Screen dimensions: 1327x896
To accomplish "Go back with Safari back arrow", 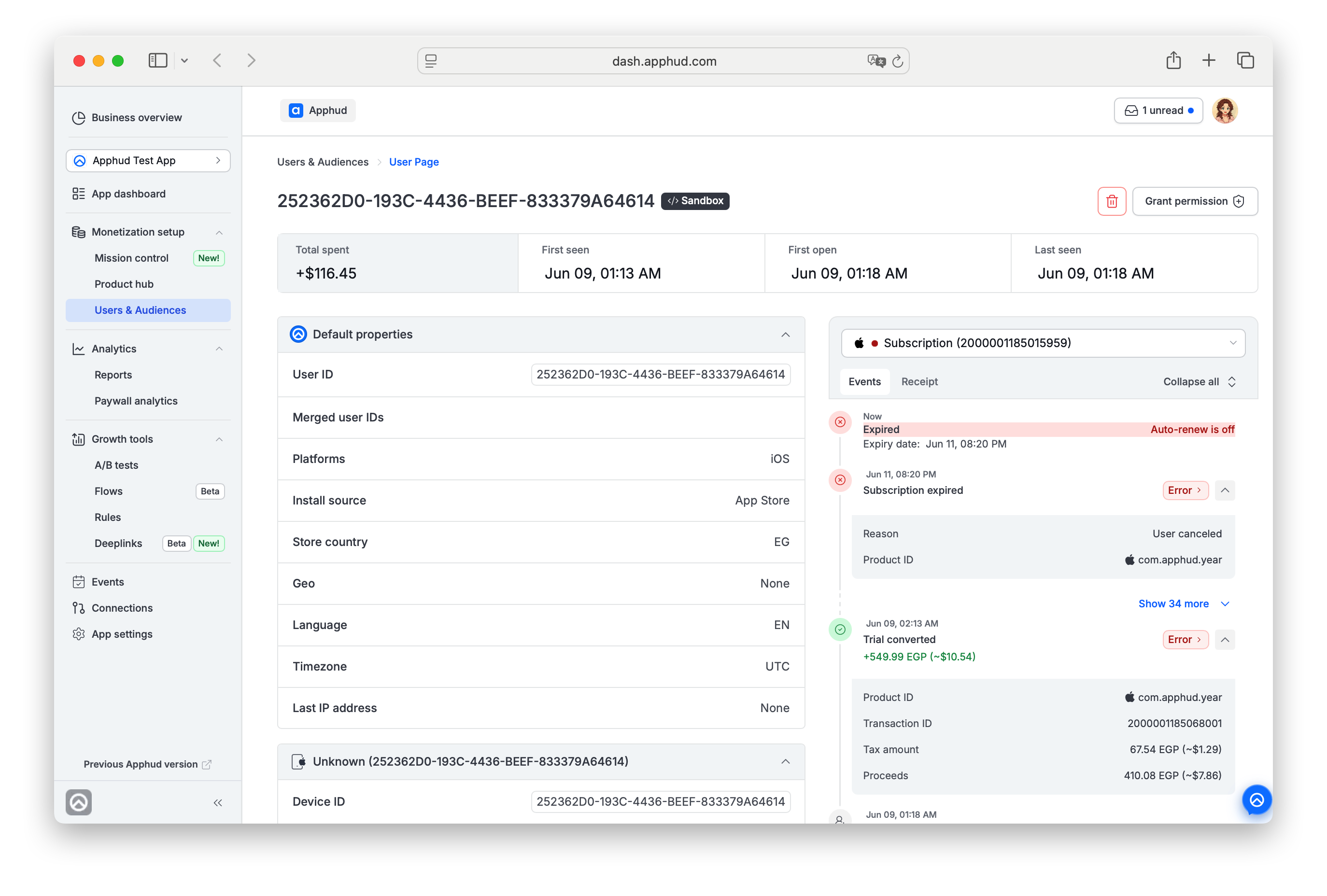I will pyautogui.click(x=217, y=60).
